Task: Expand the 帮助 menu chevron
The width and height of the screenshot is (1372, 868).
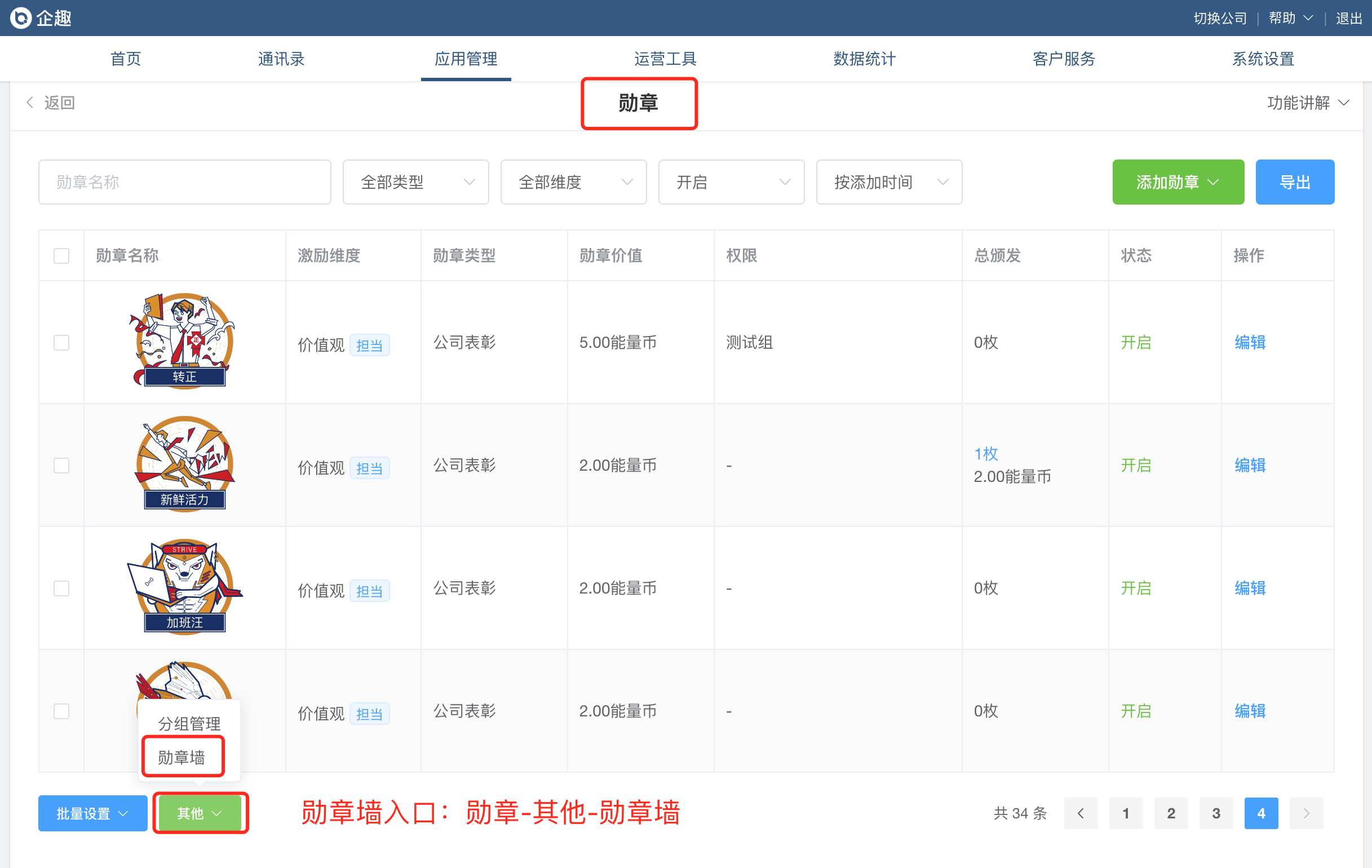Action: (1309, 18)
